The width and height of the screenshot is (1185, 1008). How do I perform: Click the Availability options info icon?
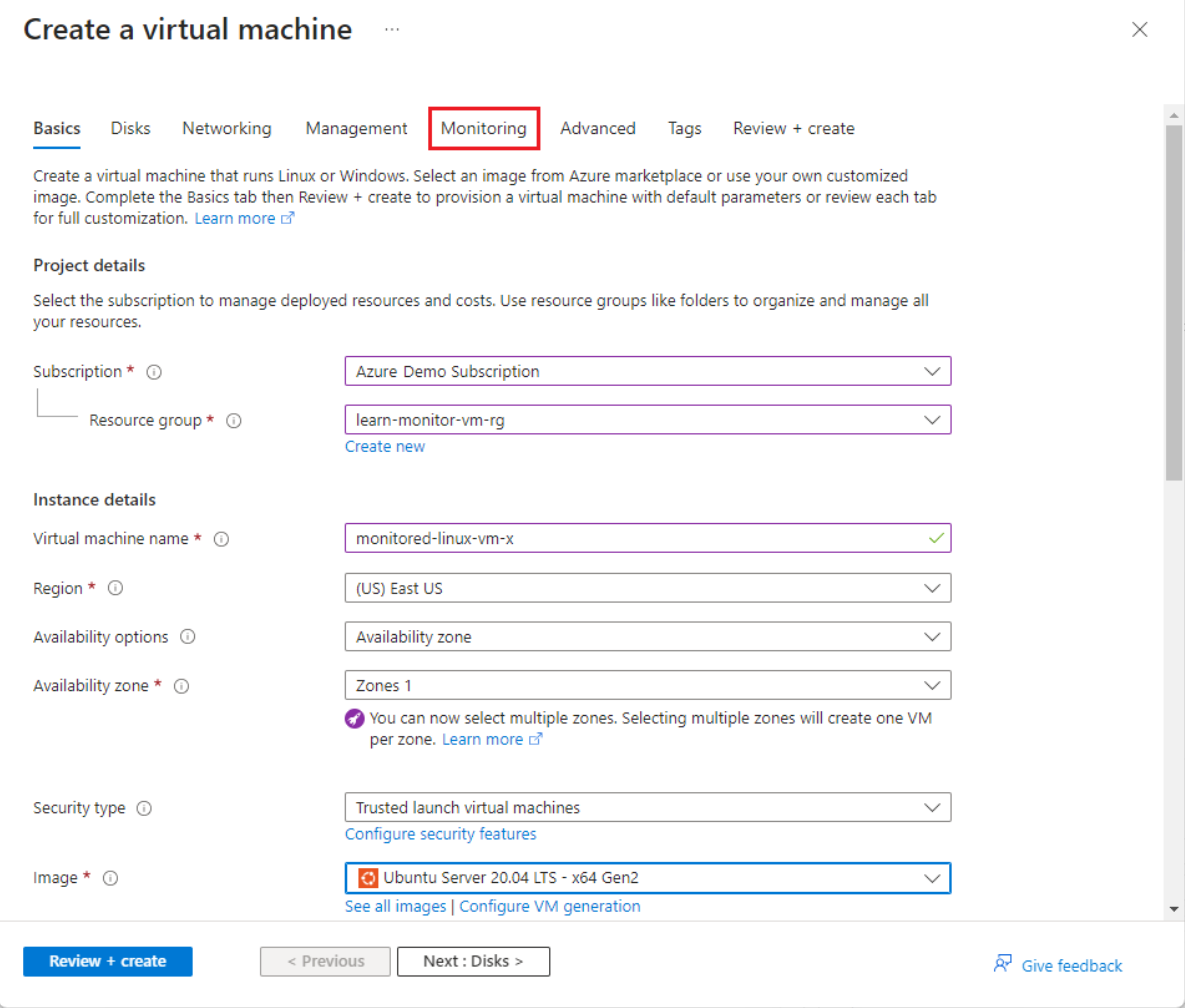(x=190, y=637)
